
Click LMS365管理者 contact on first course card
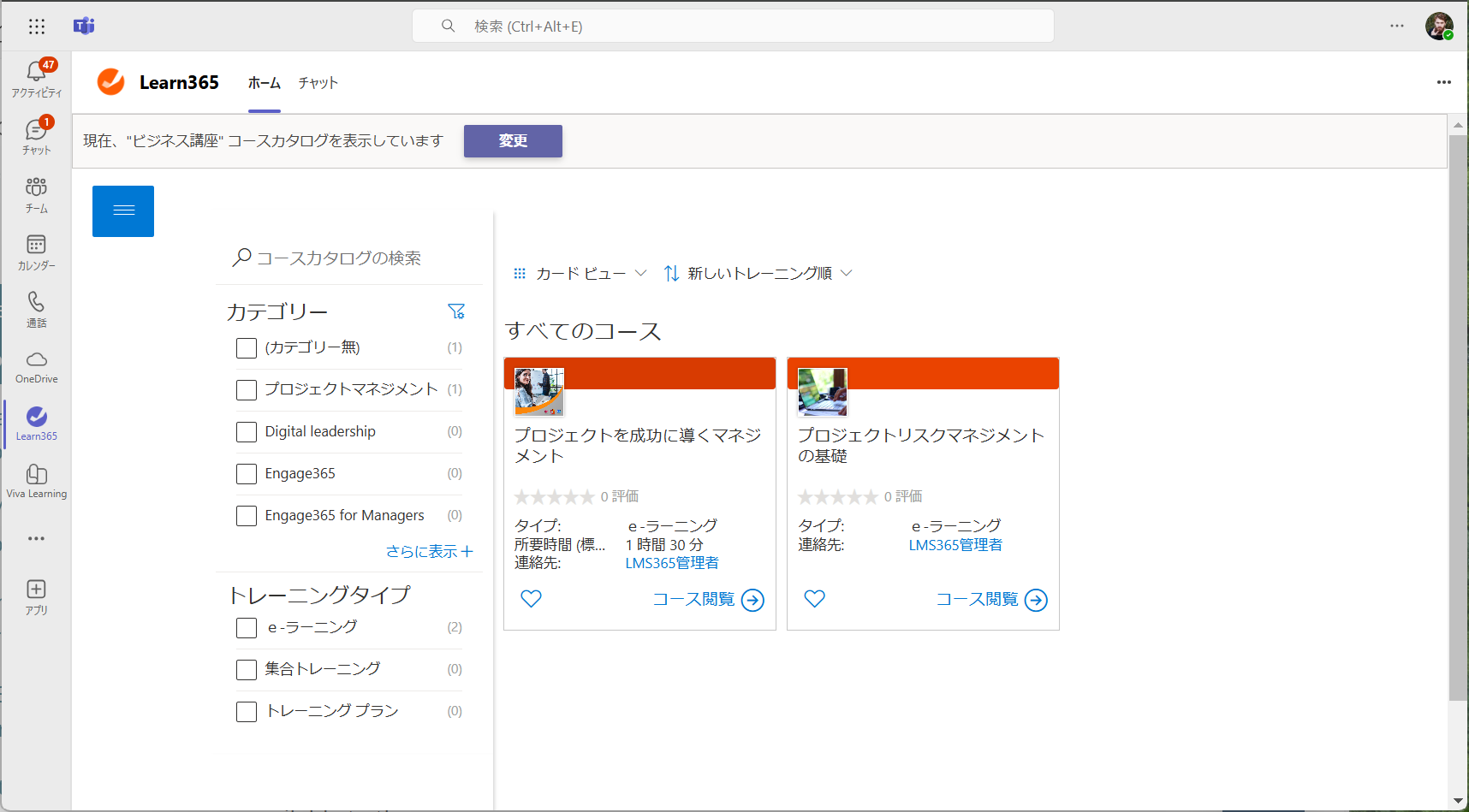click(x=672, y=563)
